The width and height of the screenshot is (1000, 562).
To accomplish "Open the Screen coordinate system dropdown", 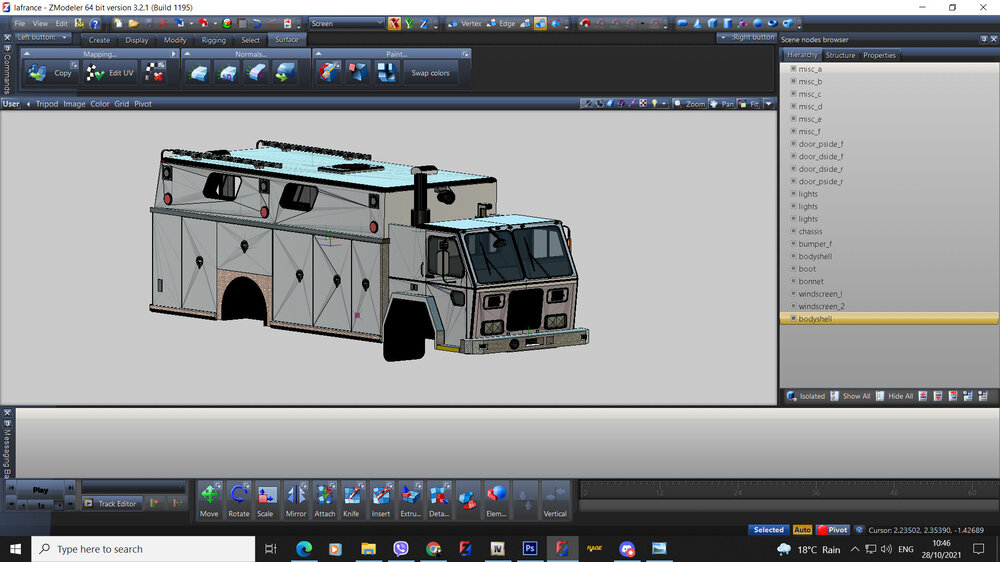I will [x=346, y=23].
